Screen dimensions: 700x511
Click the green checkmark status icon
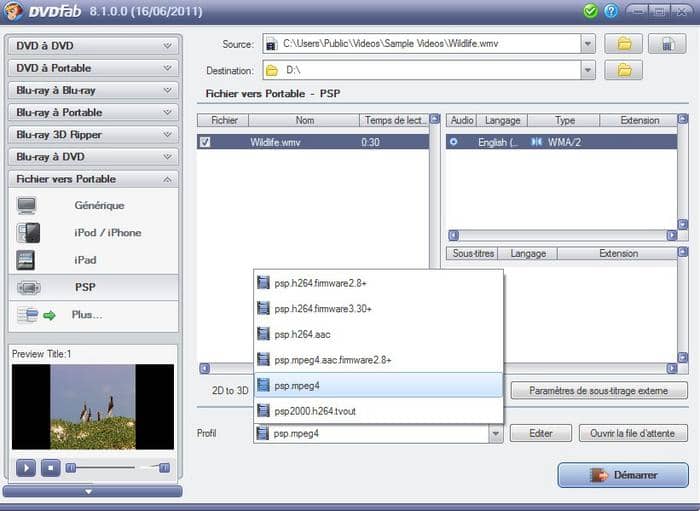590,11
